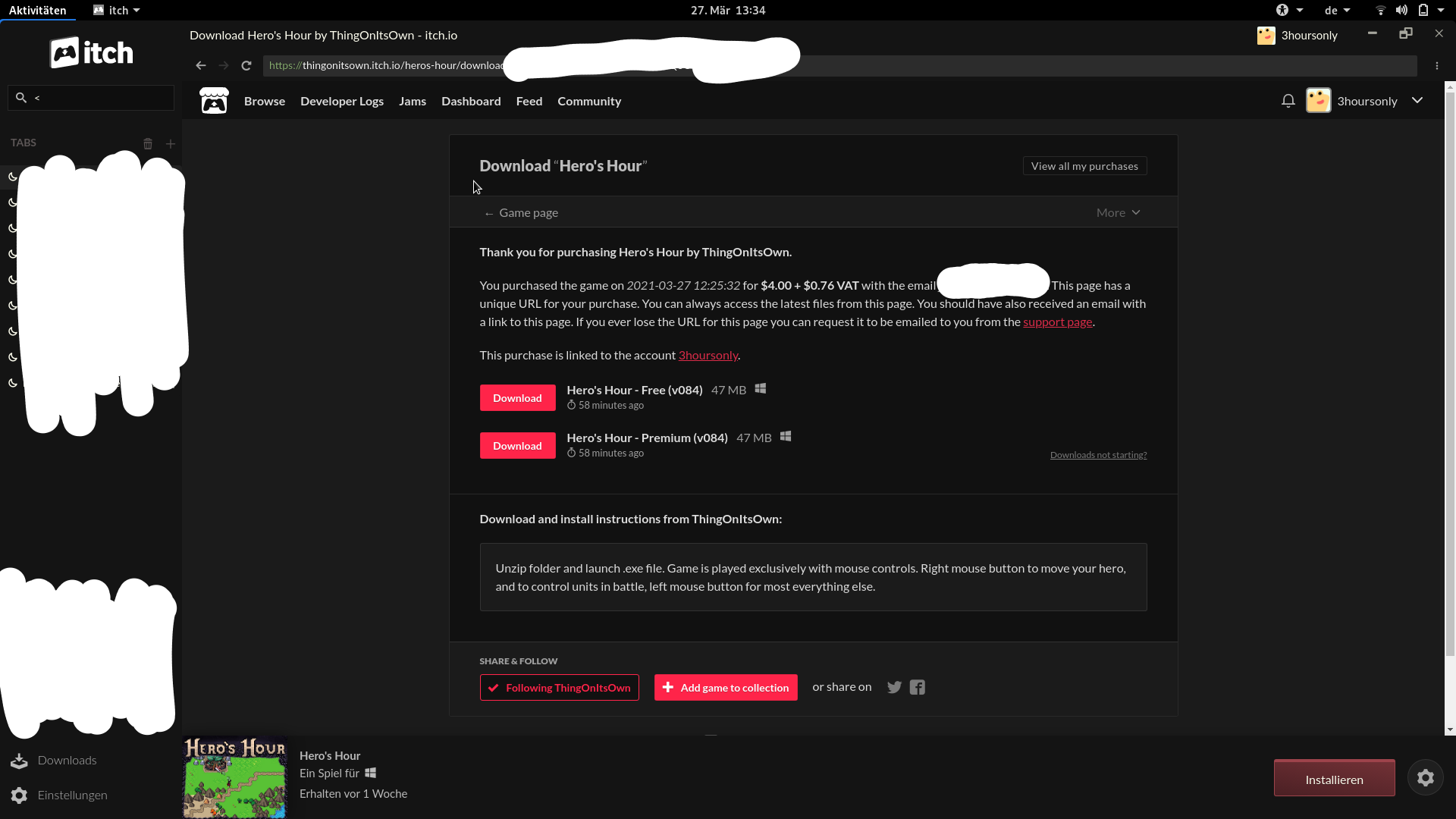Image resolution: width=1456 pixels, height=819 pixels.
Task: Open the Browse menu item
Action: click(x=264, y=100)
